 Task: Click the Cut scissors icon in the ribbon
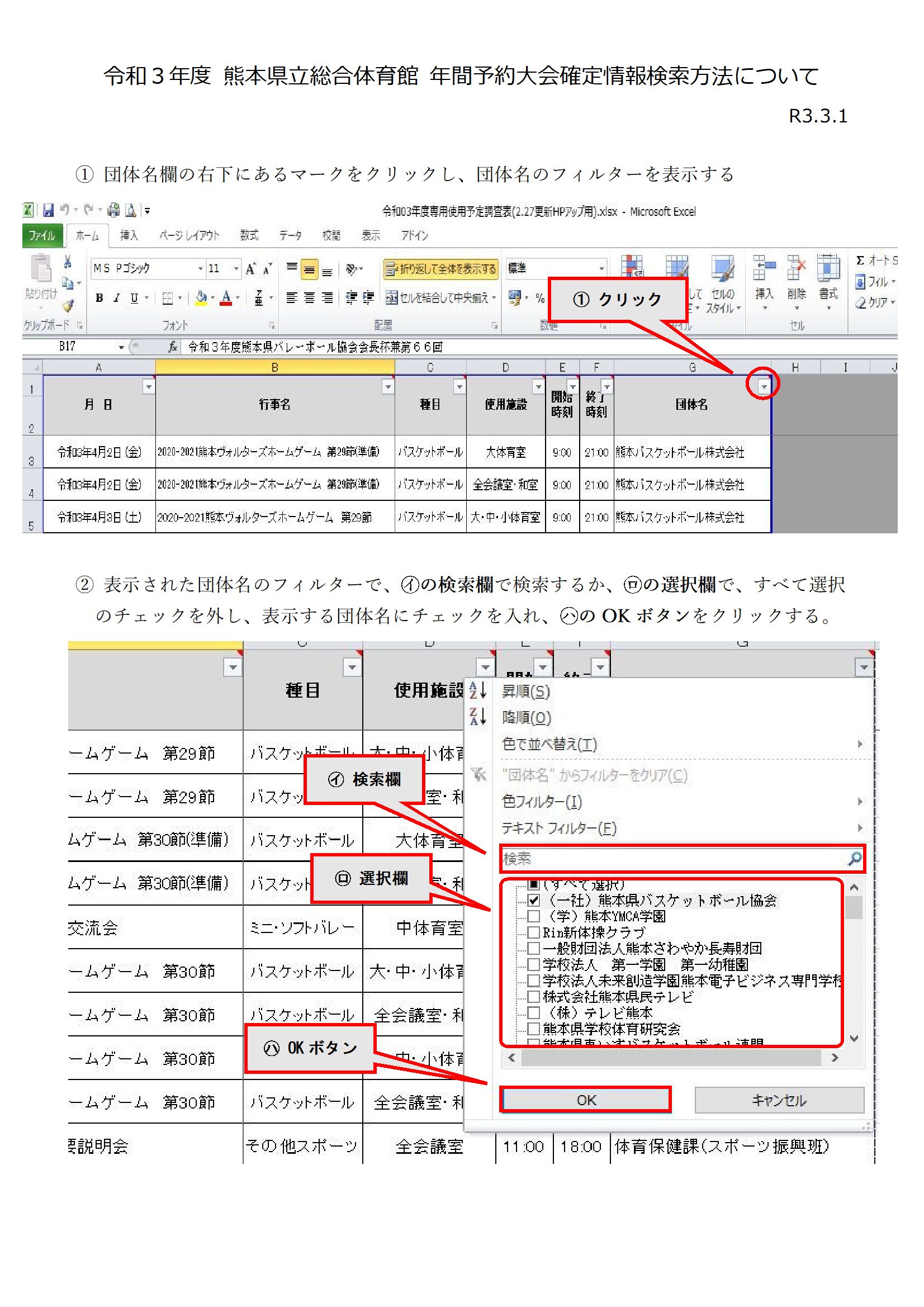click(x=68, y=262)
